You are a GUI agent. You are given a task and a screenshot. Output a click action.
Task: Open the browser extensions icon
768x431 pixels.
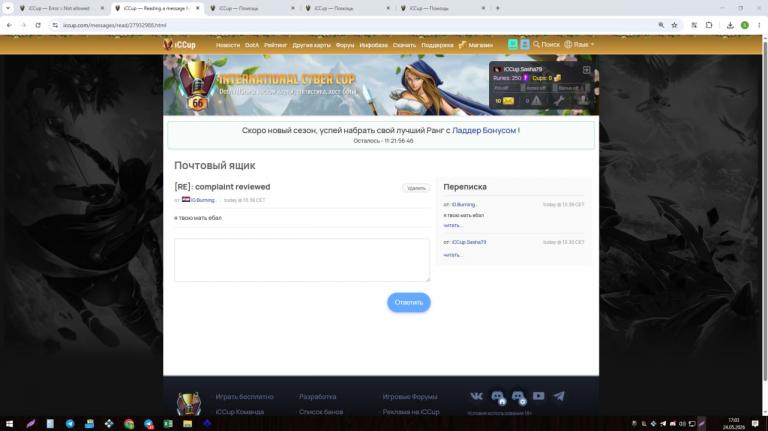[x=709, y=25]
